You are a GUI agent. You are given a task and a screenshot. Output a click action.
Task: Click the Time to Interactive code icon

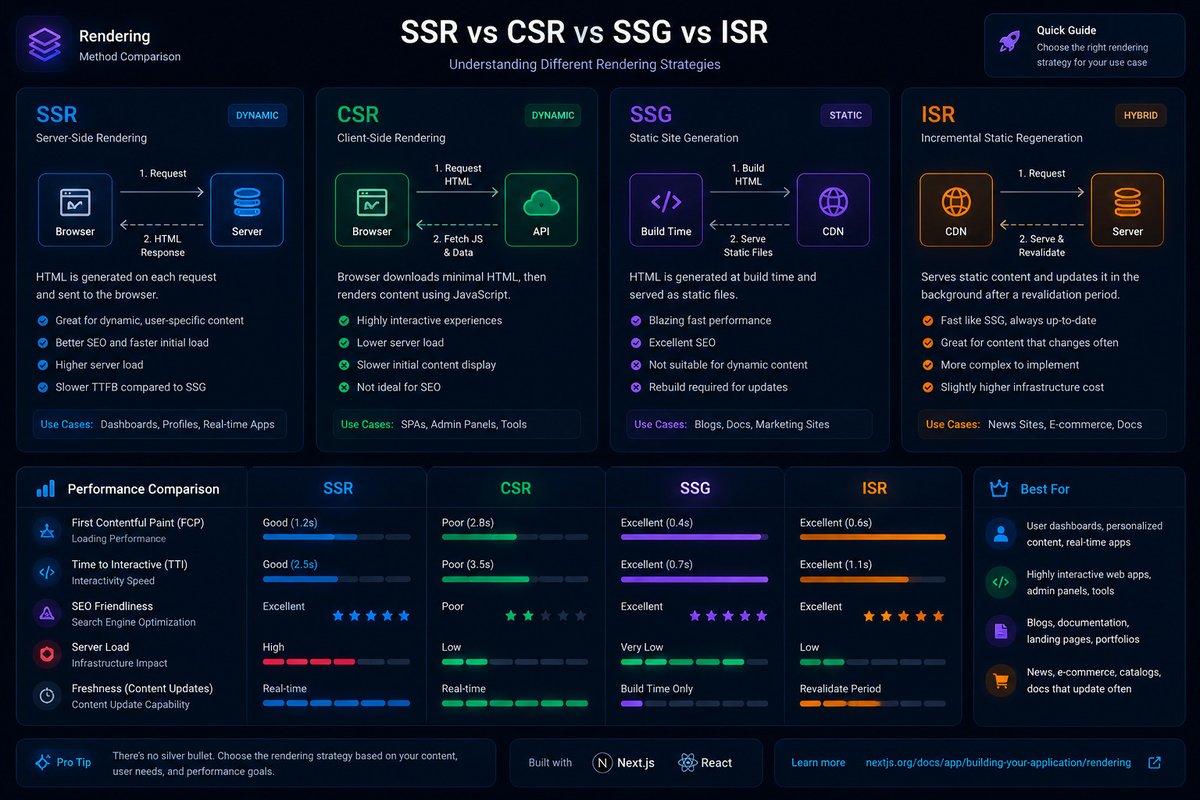[47, 572]
